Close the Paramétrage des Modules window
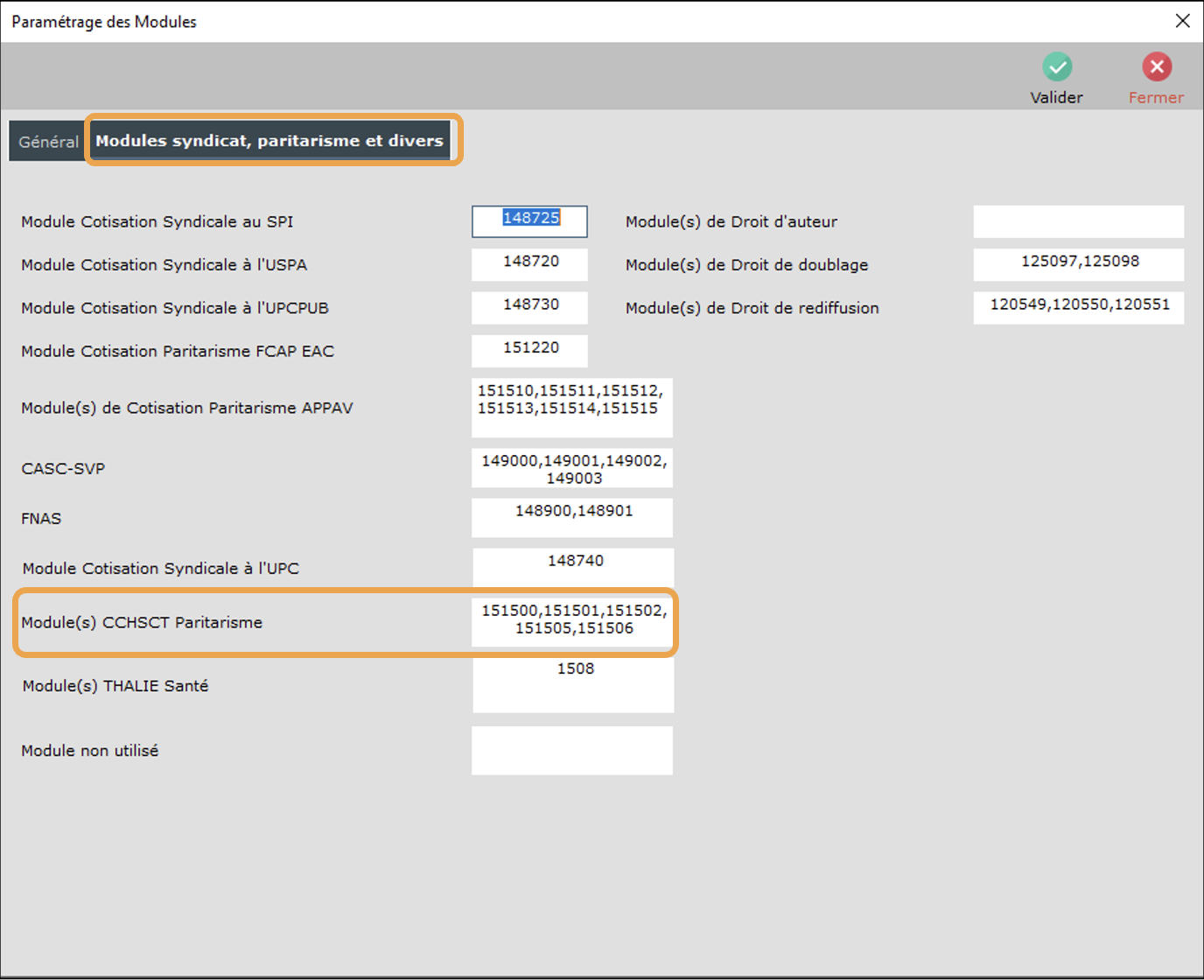The height and width of the screenshot is (980, 1204). point(1182,21)
